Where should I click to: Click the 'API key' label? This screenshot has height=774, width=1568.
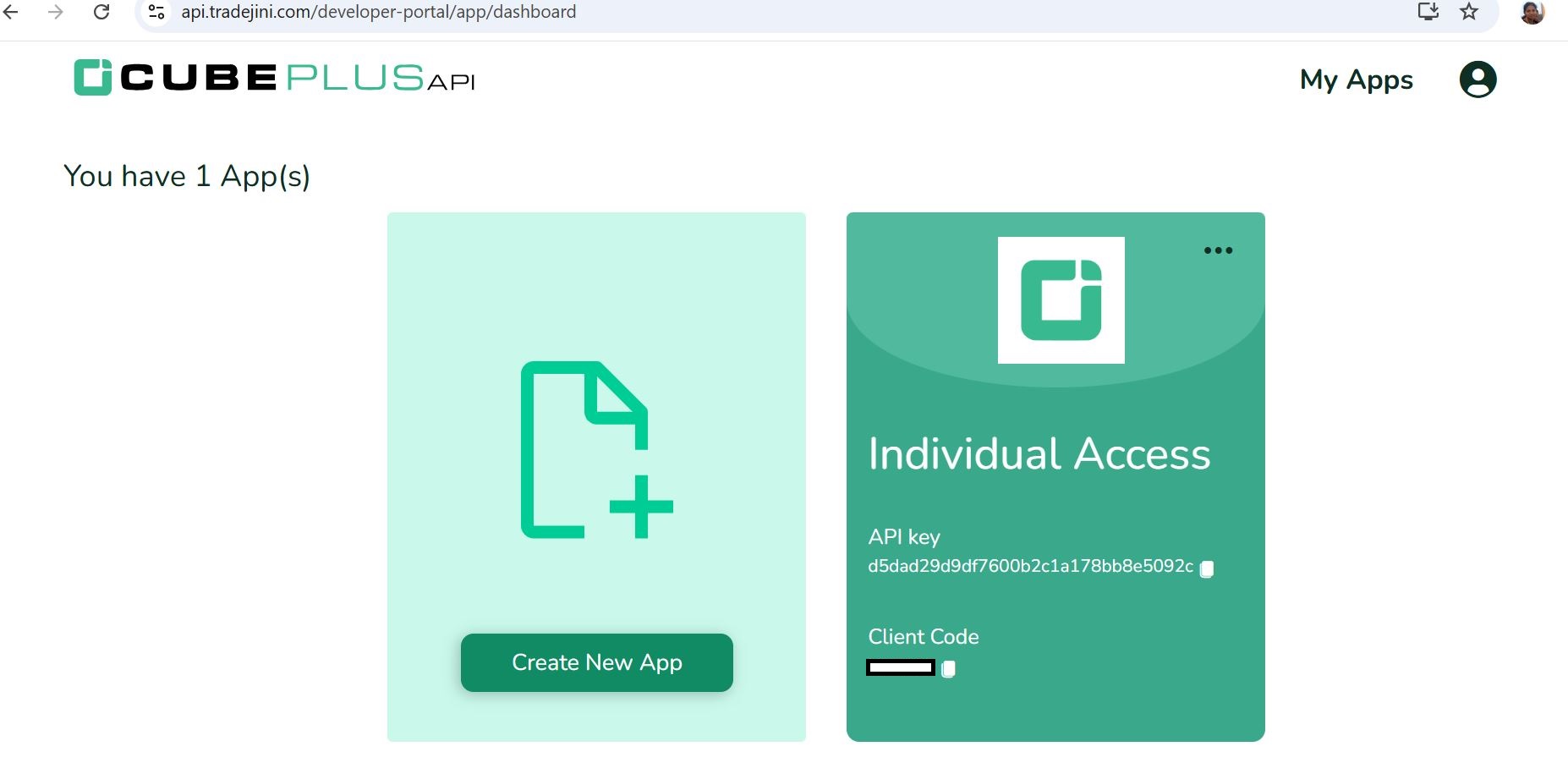pyautogui.click(x=904, y=537)
